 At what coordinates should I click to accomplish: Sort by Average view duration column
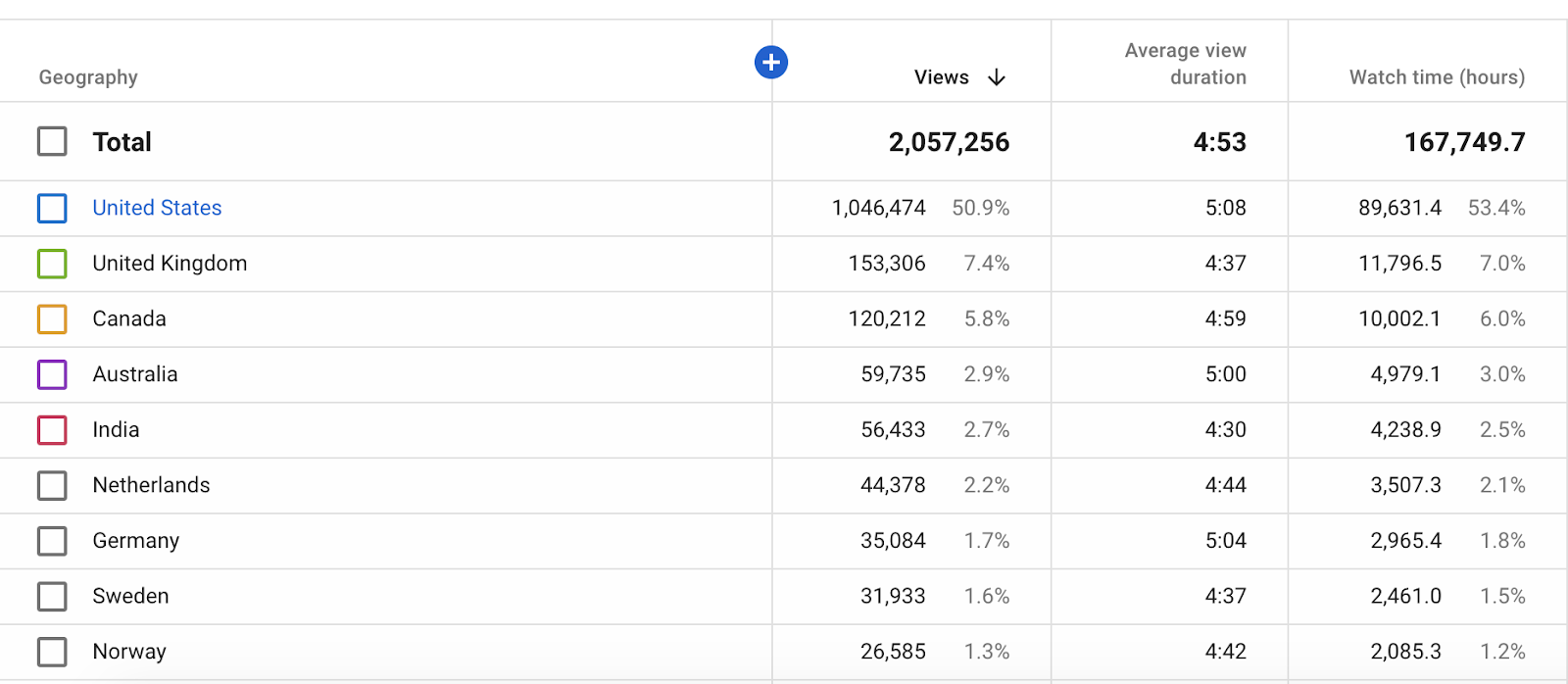coord(1185,64)
